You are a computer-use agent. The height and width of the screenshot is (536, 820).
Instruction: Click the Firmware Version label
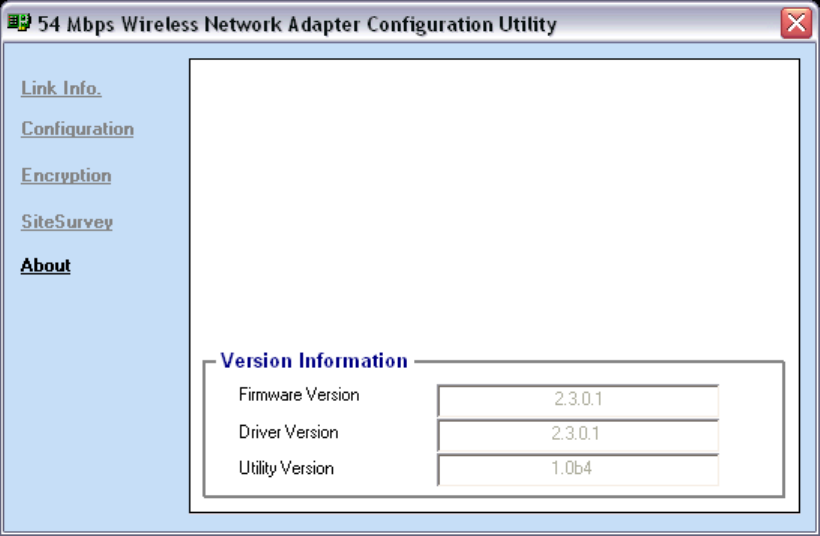point(299,394)
